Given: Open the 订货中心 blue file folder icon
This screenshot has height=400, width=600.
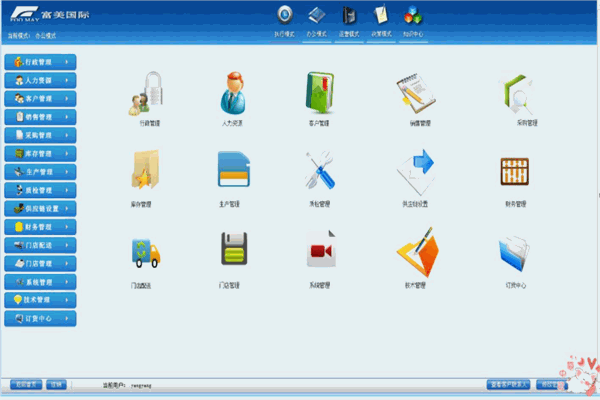Looking at the screenshot, I should 514,253.
